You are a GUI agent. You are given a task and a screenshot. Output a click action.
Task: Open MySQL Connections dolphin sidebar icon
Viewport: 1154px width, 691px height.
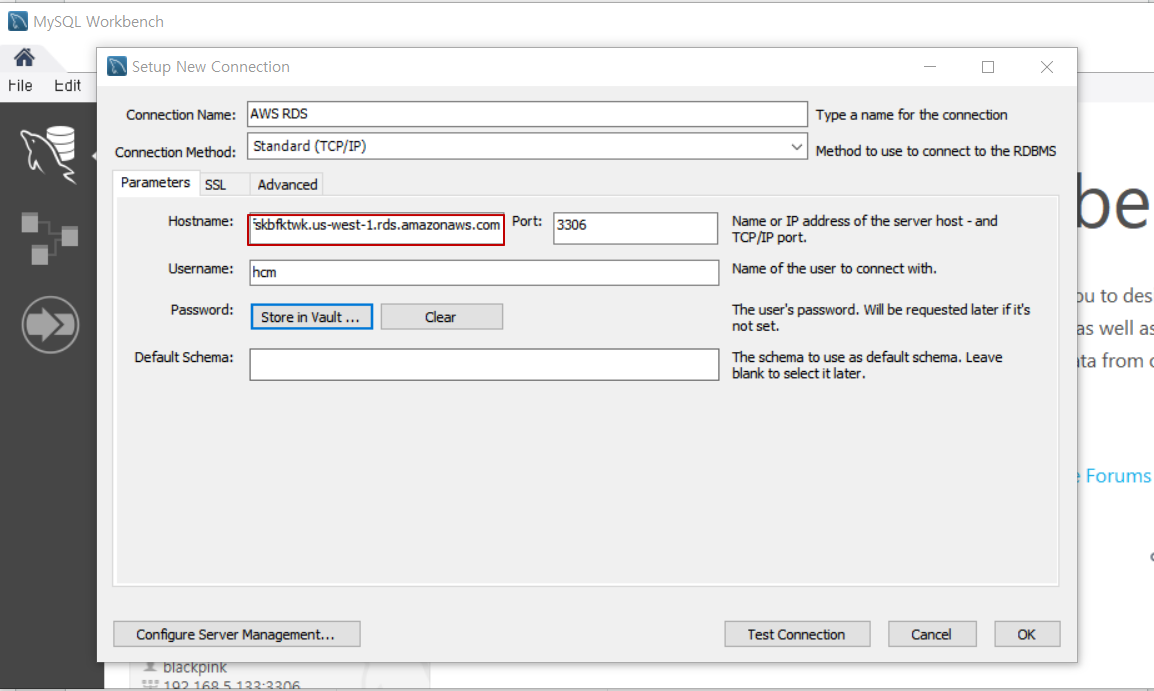(49, 154)
